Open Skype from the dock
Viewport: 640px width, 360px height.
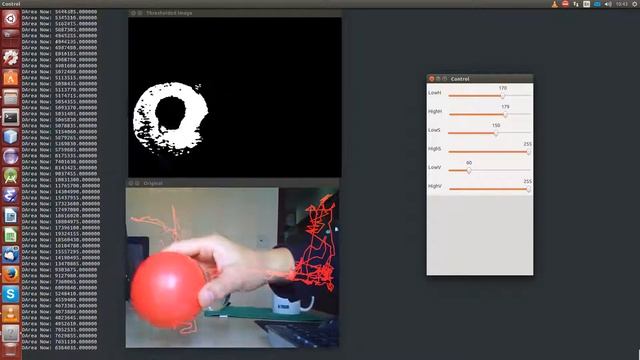pyautogui.click(x=11, y=294)
